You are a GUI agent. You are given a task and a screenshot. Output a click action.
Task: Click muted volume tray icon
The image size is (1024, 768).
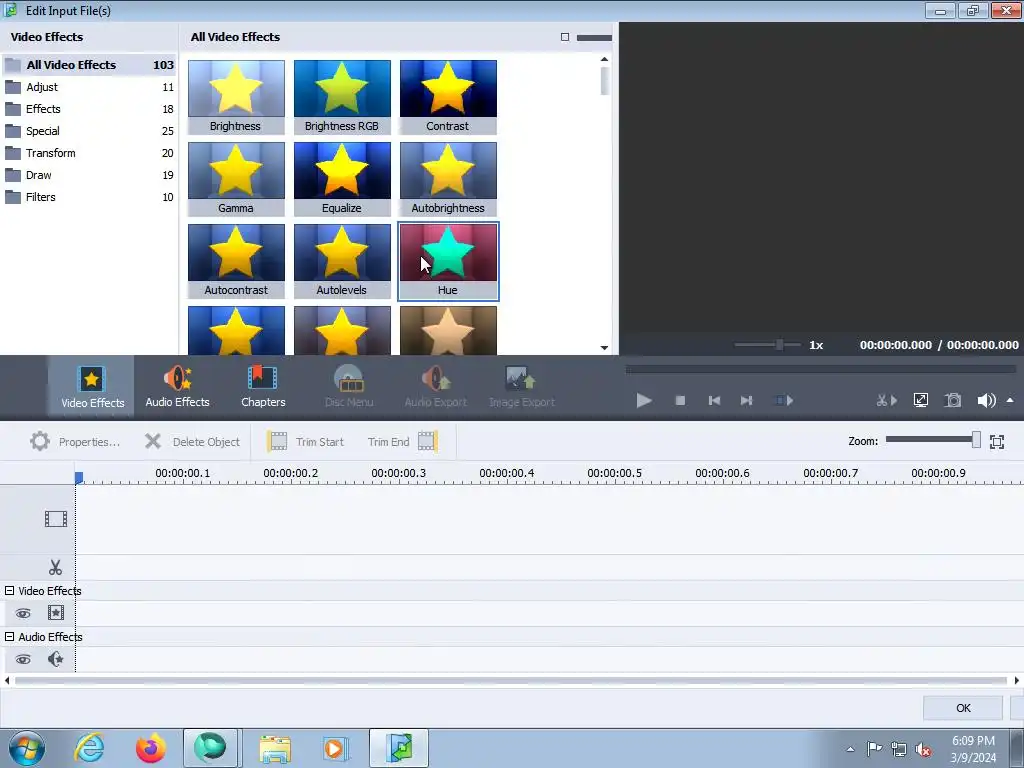click(x=923, y=749)
